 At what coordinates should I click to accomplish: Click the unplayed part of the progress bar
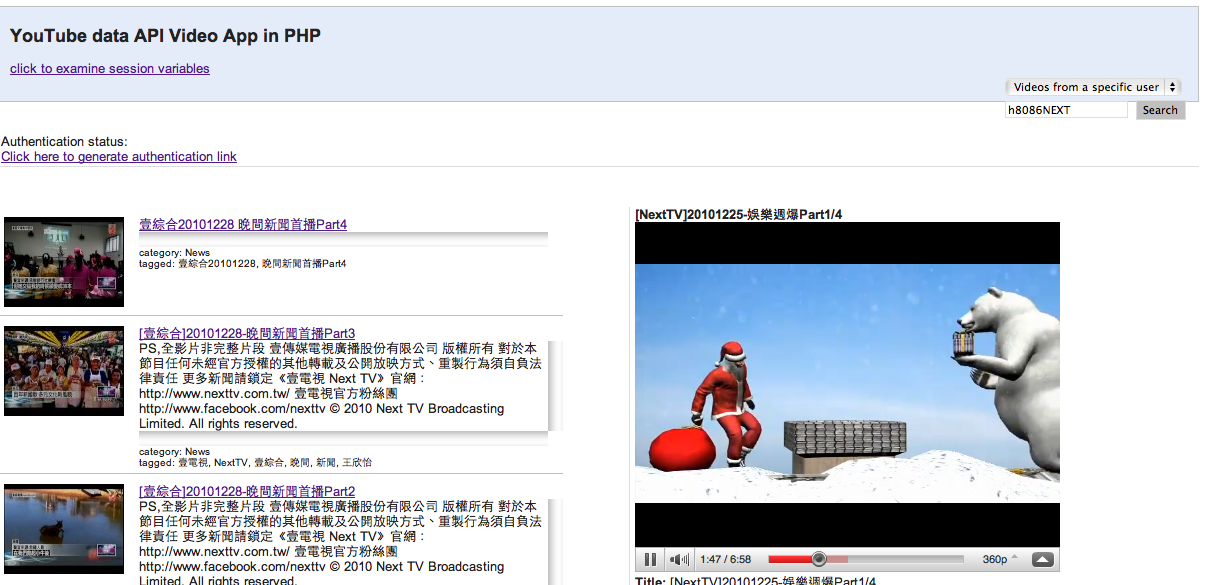[906, 560]
